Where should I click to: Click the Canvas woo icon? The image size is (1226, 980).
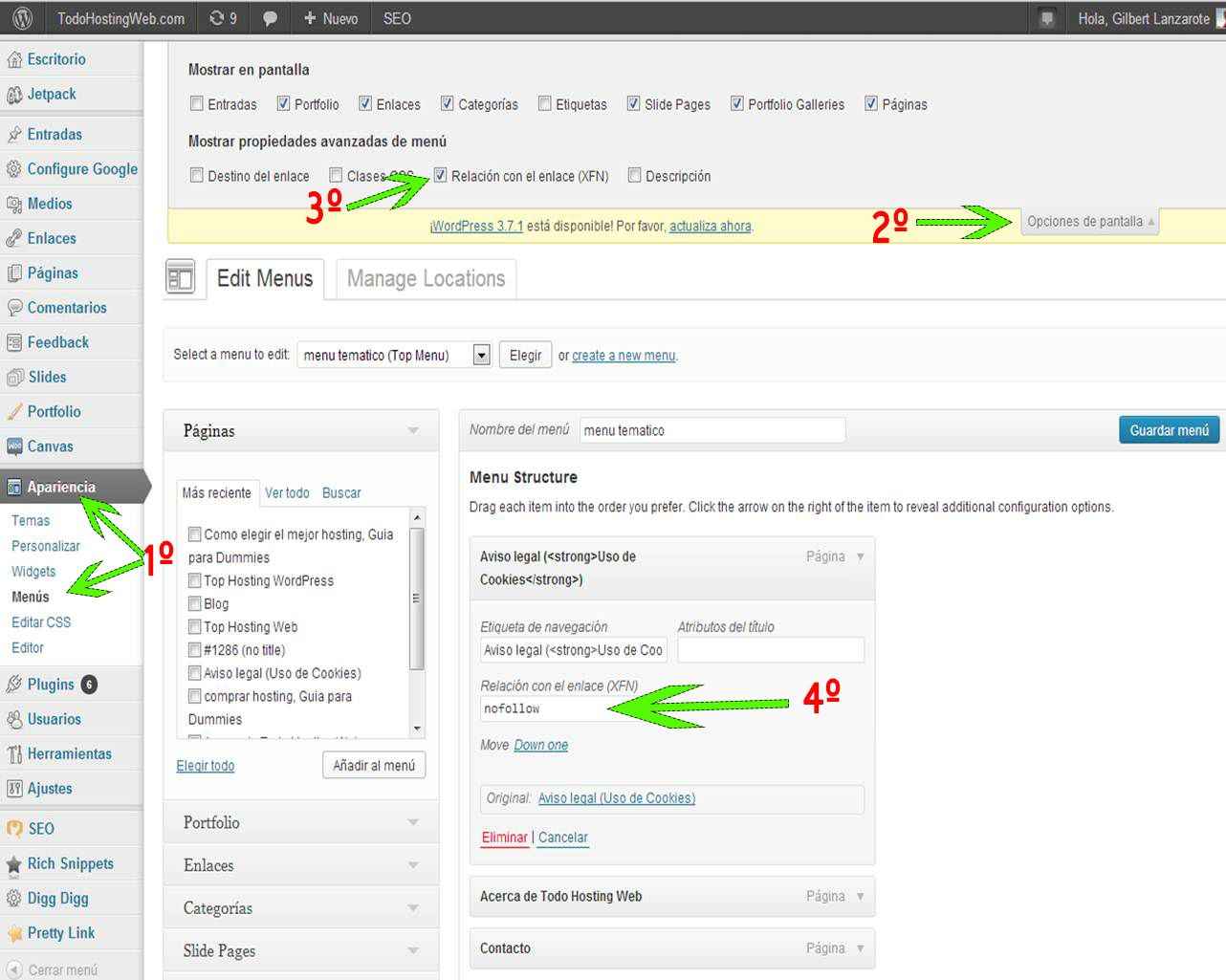(14, 446)
